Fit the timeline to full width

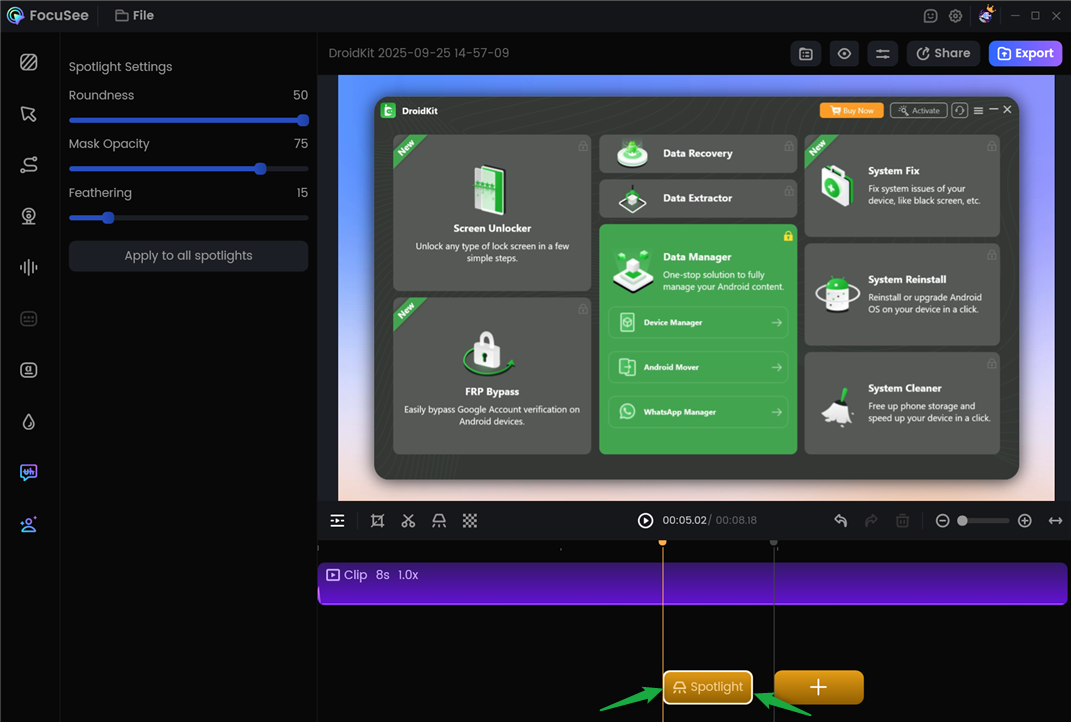[1055, 521]
